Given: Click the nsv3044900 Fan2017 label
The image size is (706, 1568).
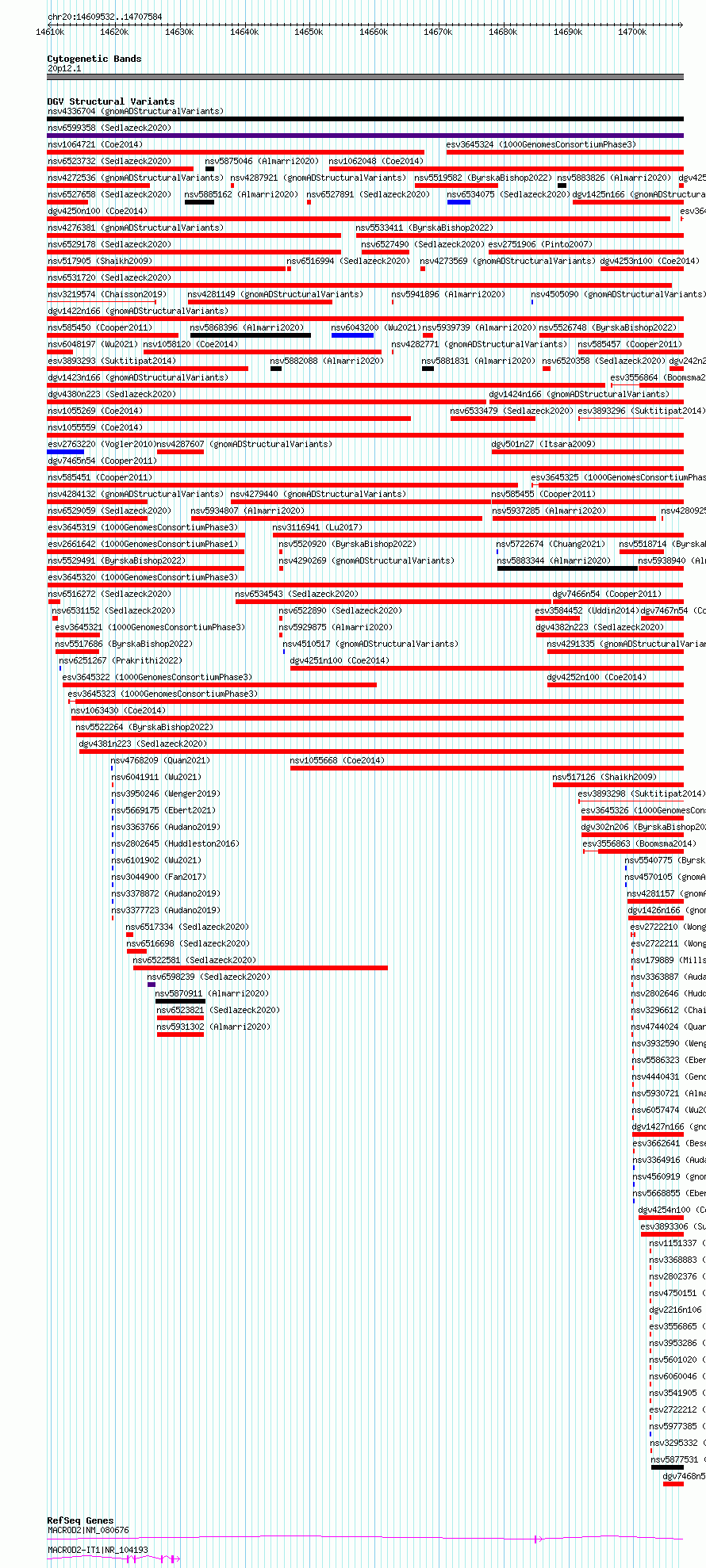Looking at the screenshot, I should [x=159, y=877].
